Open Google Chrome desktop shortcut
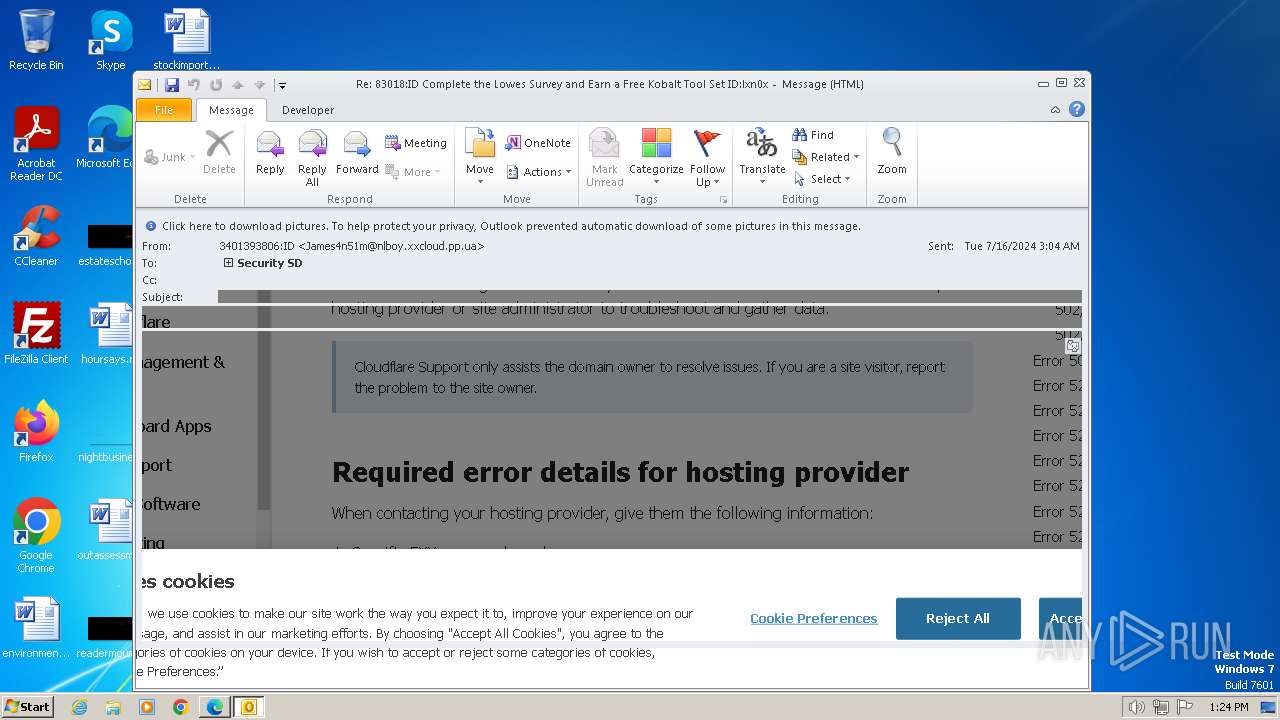The image size is (1280, 720). click(36, 535)
